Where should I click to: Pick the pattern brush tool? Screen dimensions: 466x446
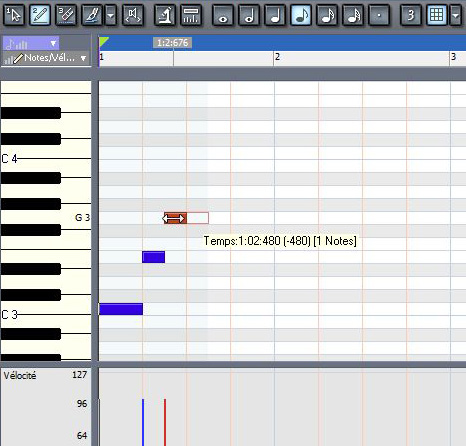pyautogui.click(x=92, y=15)
